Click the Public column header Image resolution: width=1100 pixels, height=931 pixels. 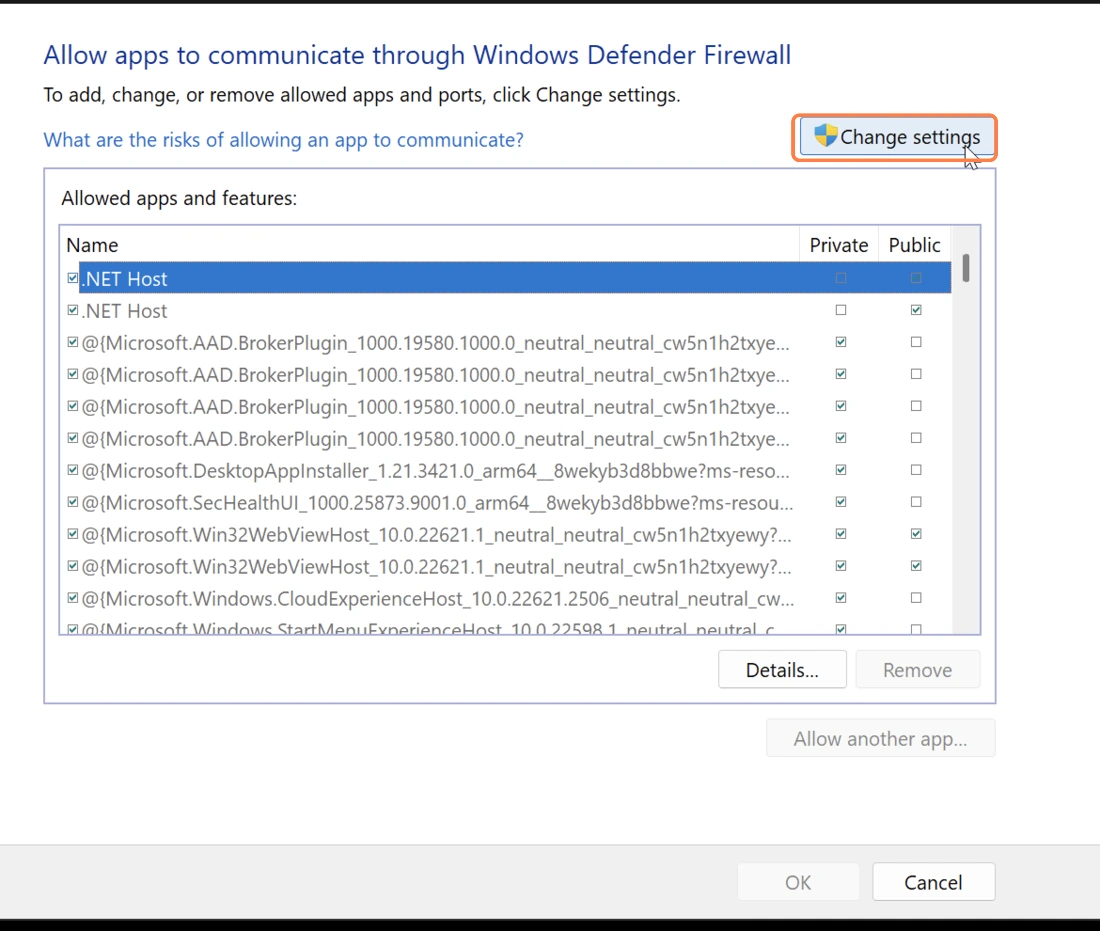point(914,245)
